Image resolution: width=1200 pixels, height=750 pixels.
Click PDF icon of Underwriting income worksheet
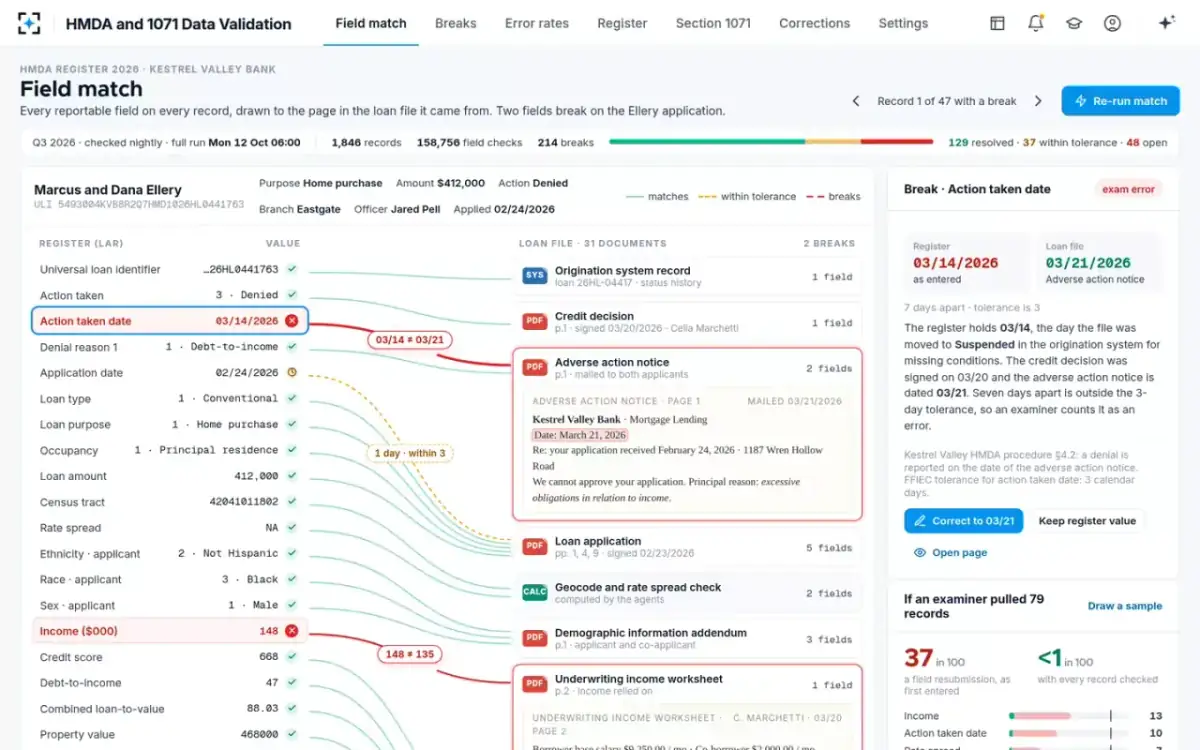pos(534,684)
